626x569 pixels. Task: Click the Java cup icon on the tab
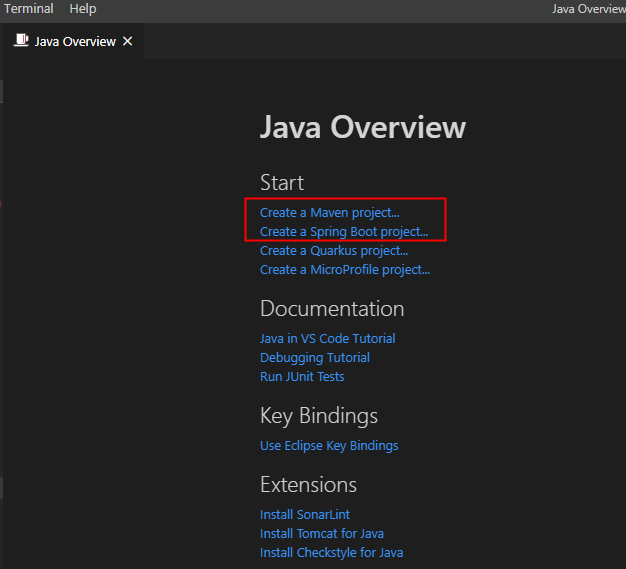point(21,41)
